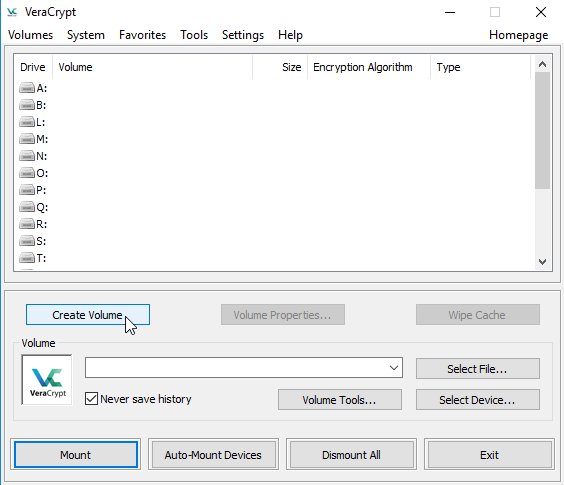564x485 pixels.
Task: Choose the P: drive icon
Action: tap(27, 190)
